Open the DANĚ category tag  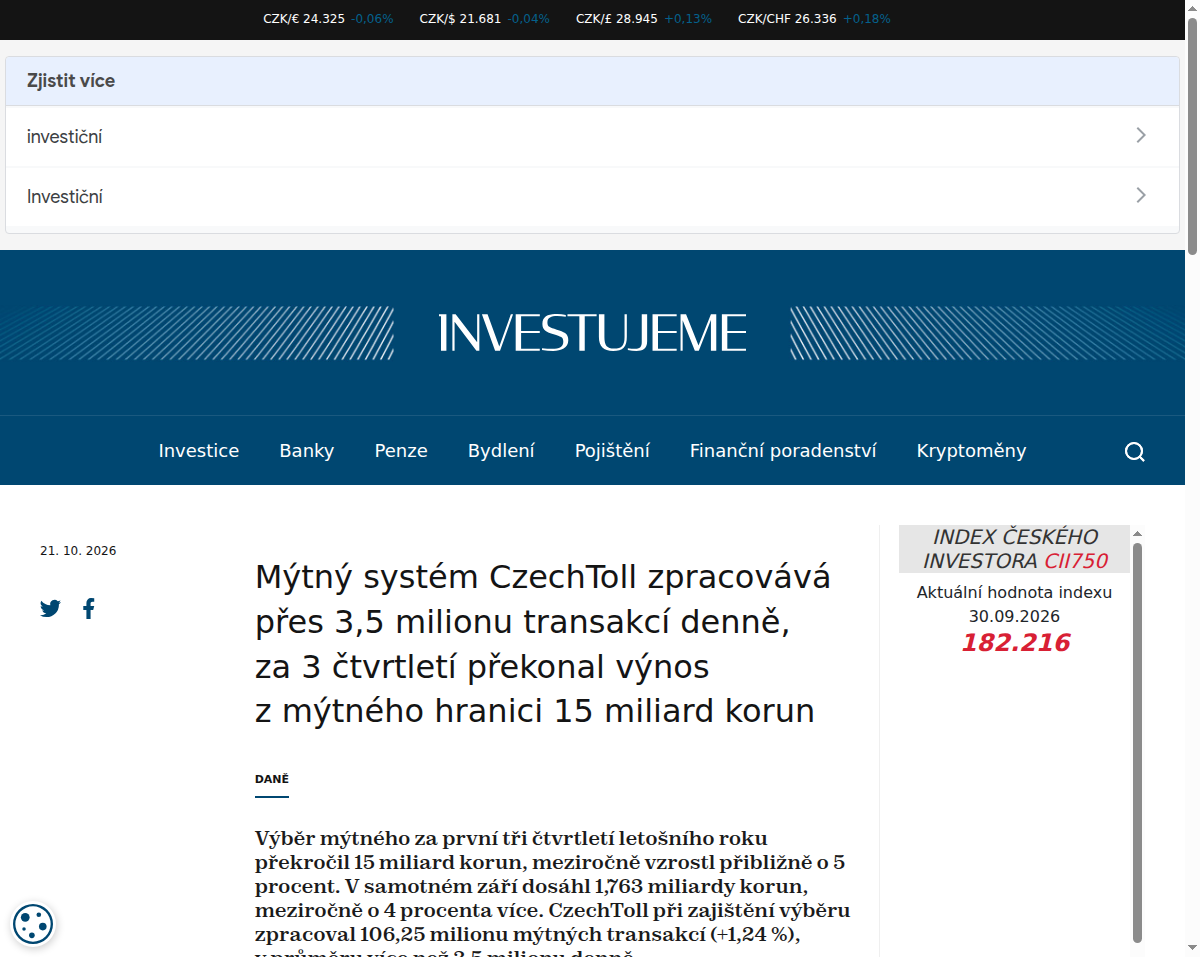(272, 779)
